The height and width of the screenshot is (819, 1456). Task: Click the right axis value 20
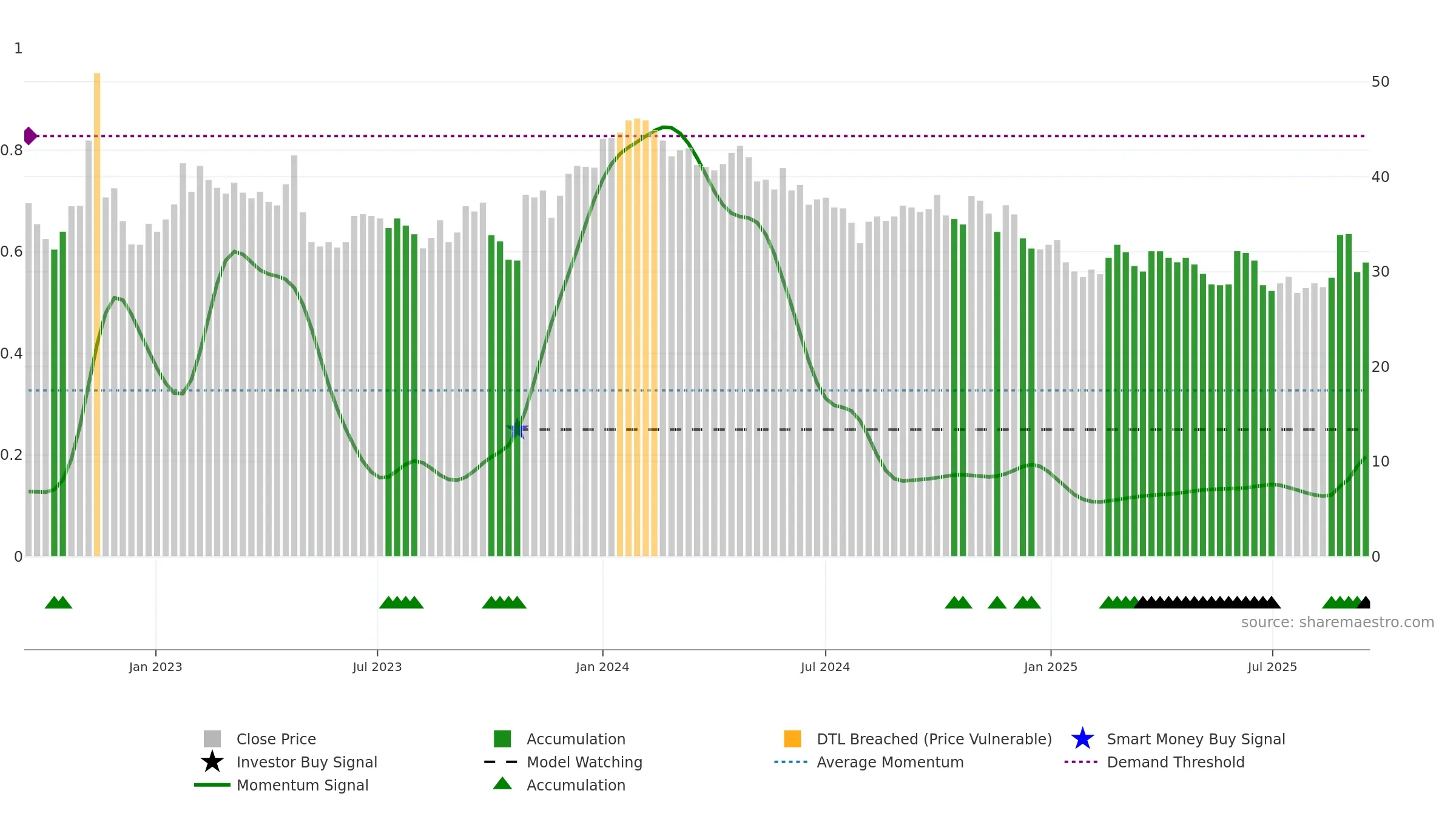coord(1380,366)
